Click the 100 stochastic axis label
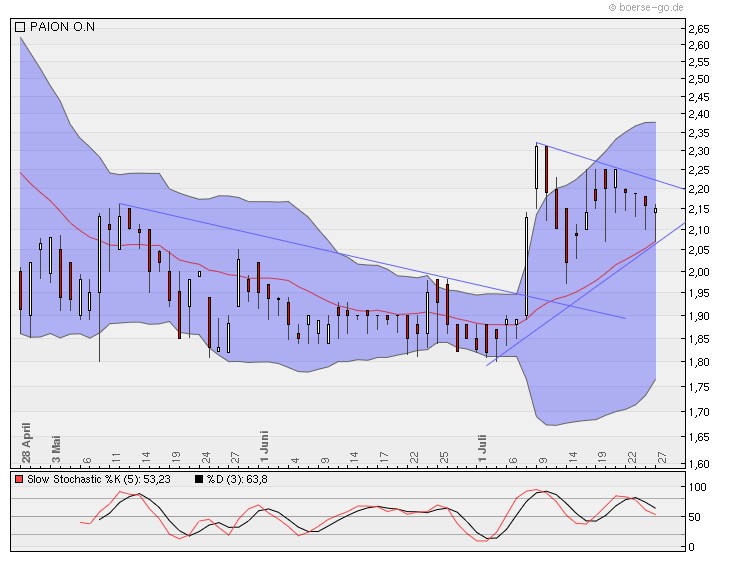The height and width of the screenshot is (561, 730). pyautogui.click(x=698, y=487)
